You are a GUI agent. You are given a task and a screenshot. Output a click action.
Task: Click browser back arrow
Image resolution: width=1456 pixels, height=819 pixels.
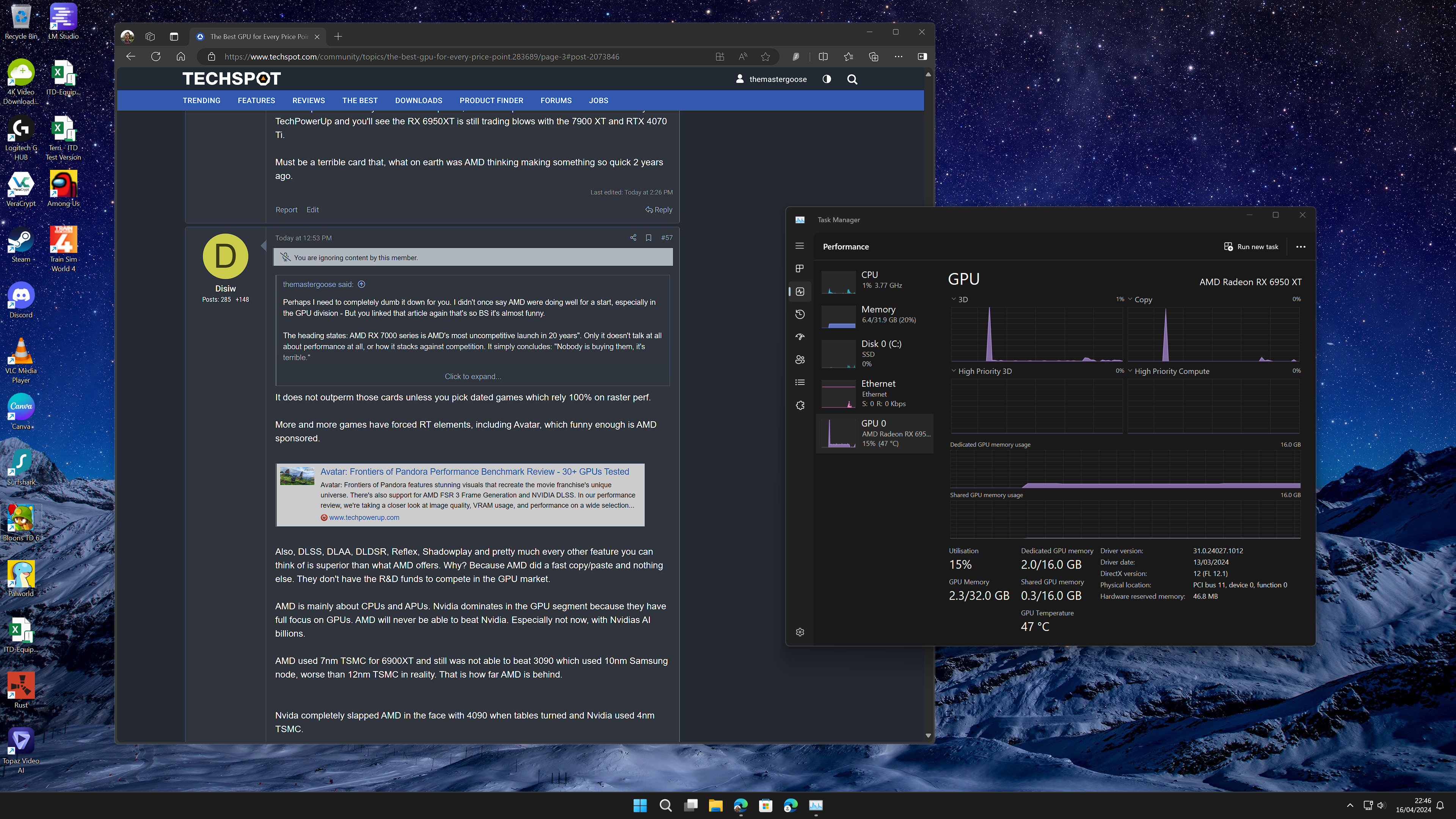click(x=130, y=56)
